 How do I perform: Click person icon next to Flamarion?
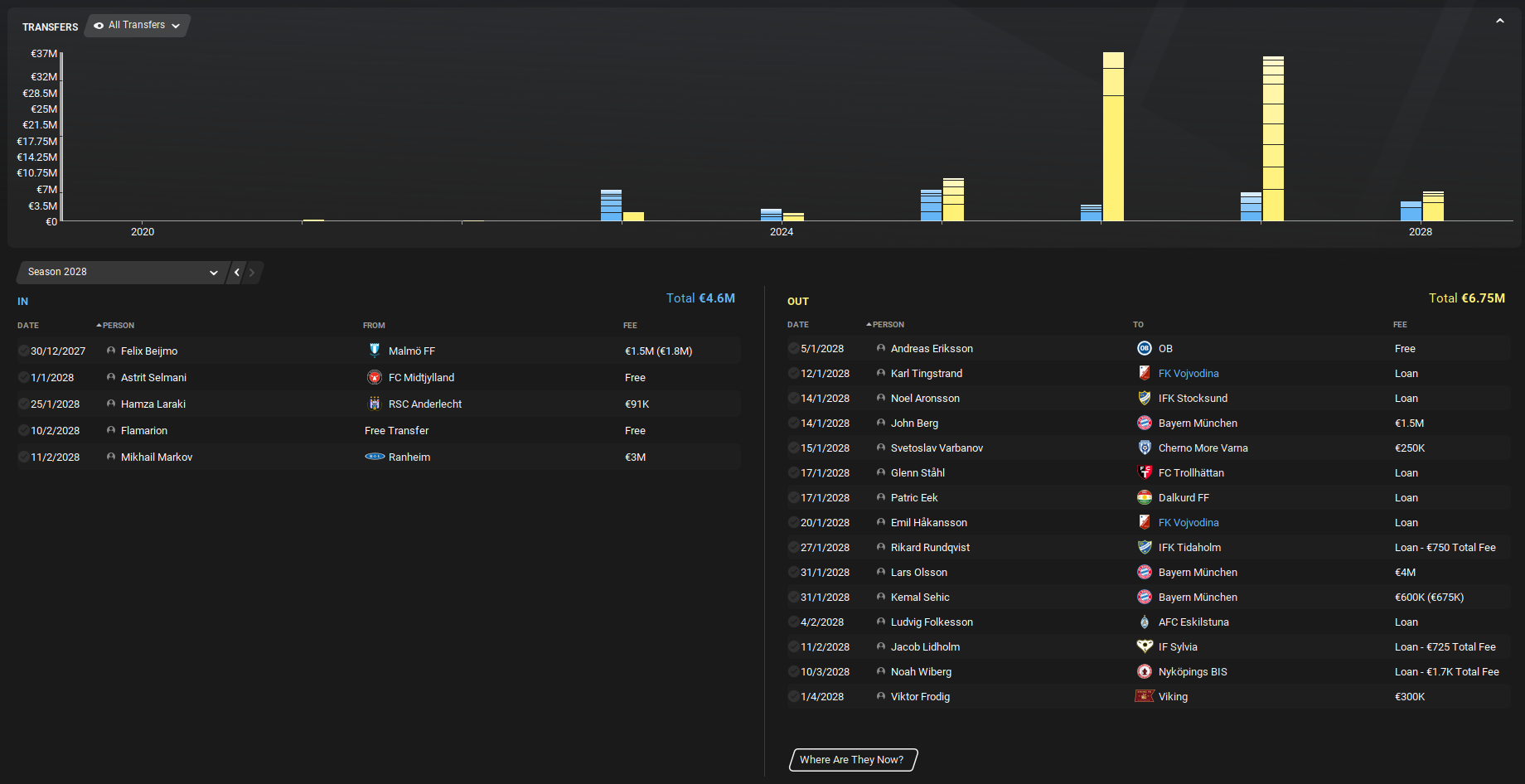click(x=111, y=430)
